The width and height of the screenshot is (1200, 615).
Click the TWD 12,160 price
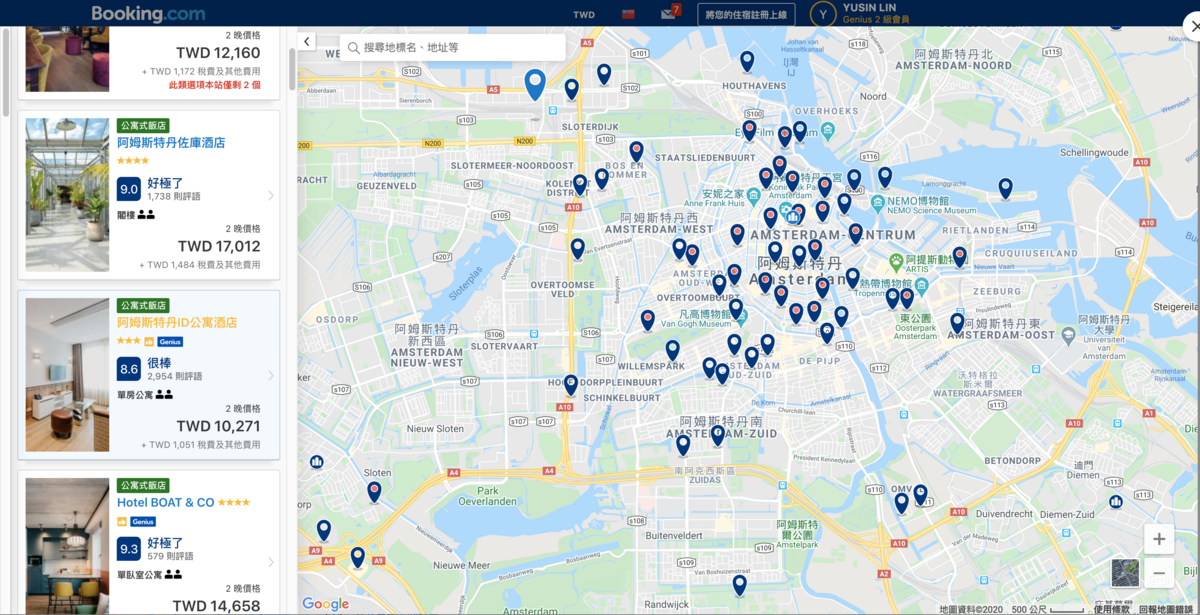click(219, 53)
